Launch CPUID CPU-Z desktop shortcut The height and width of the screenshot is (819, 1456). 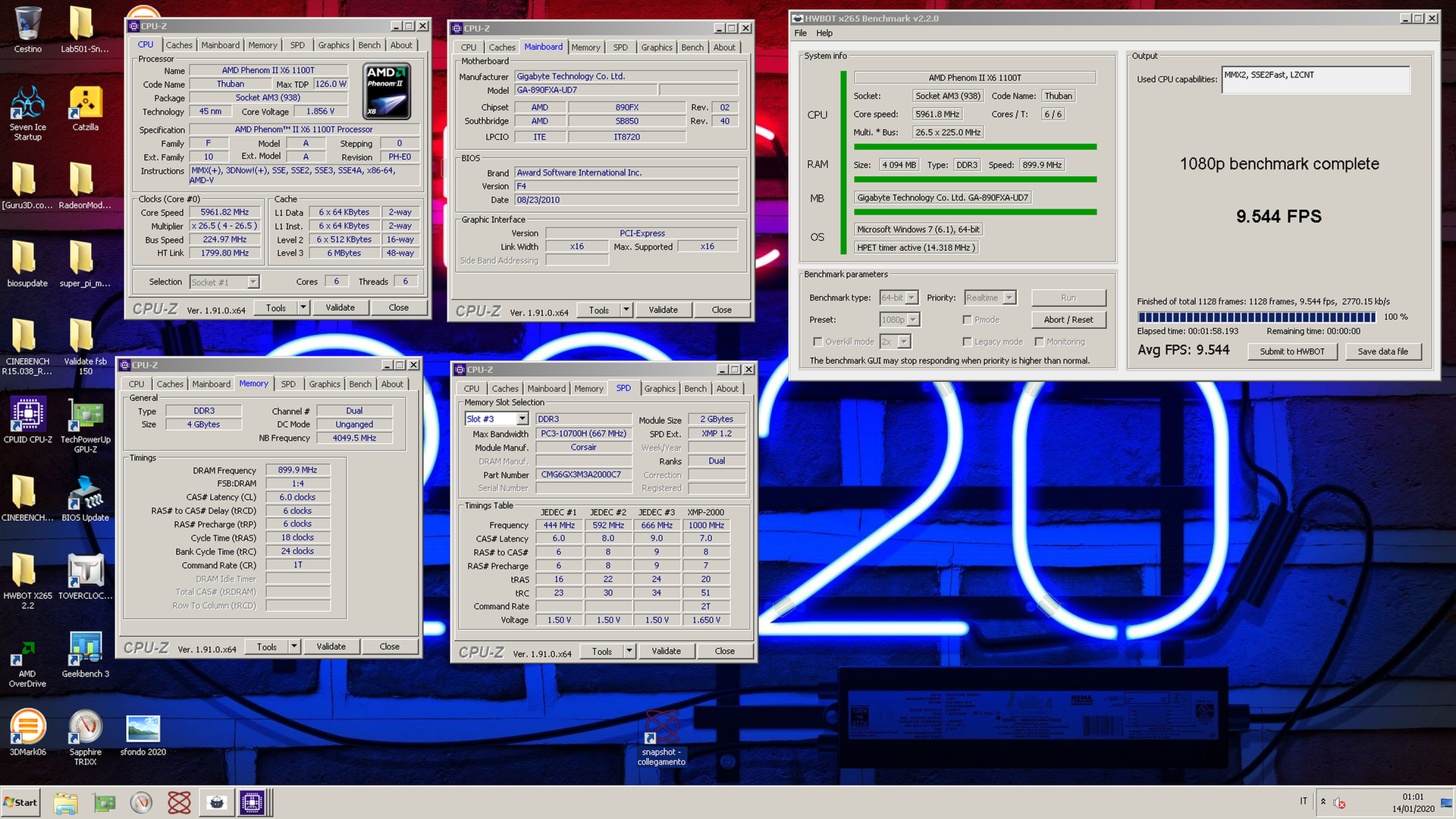click(27, 419)
